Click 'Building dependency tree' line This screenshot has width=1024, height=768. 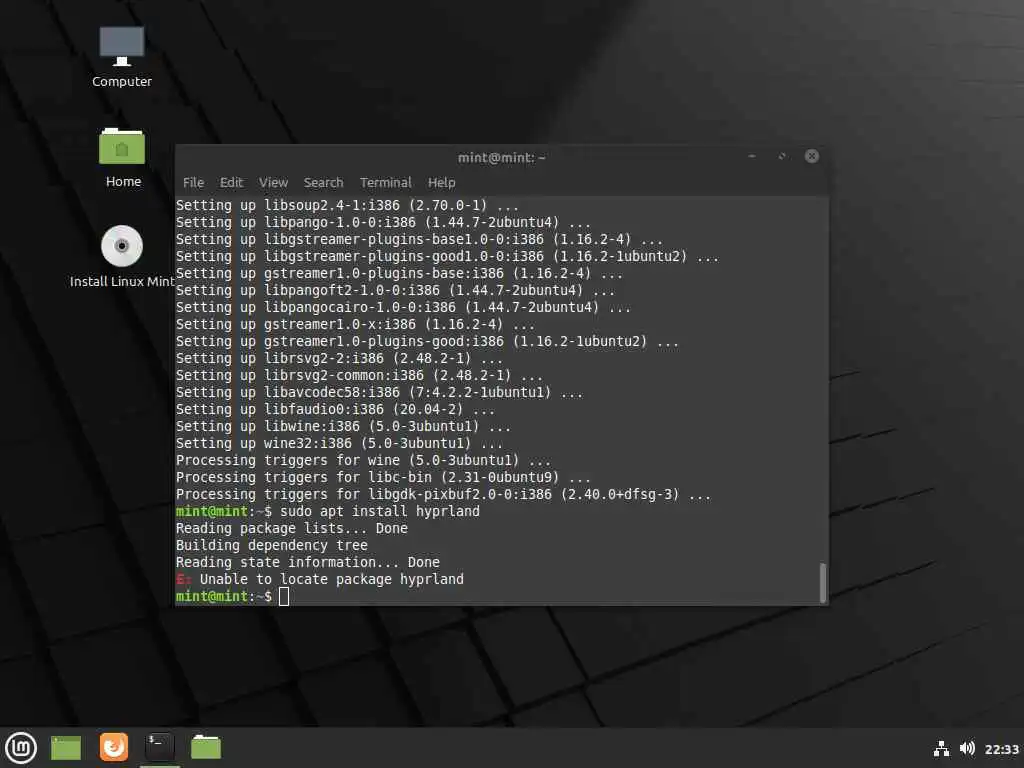pos(272,545)
